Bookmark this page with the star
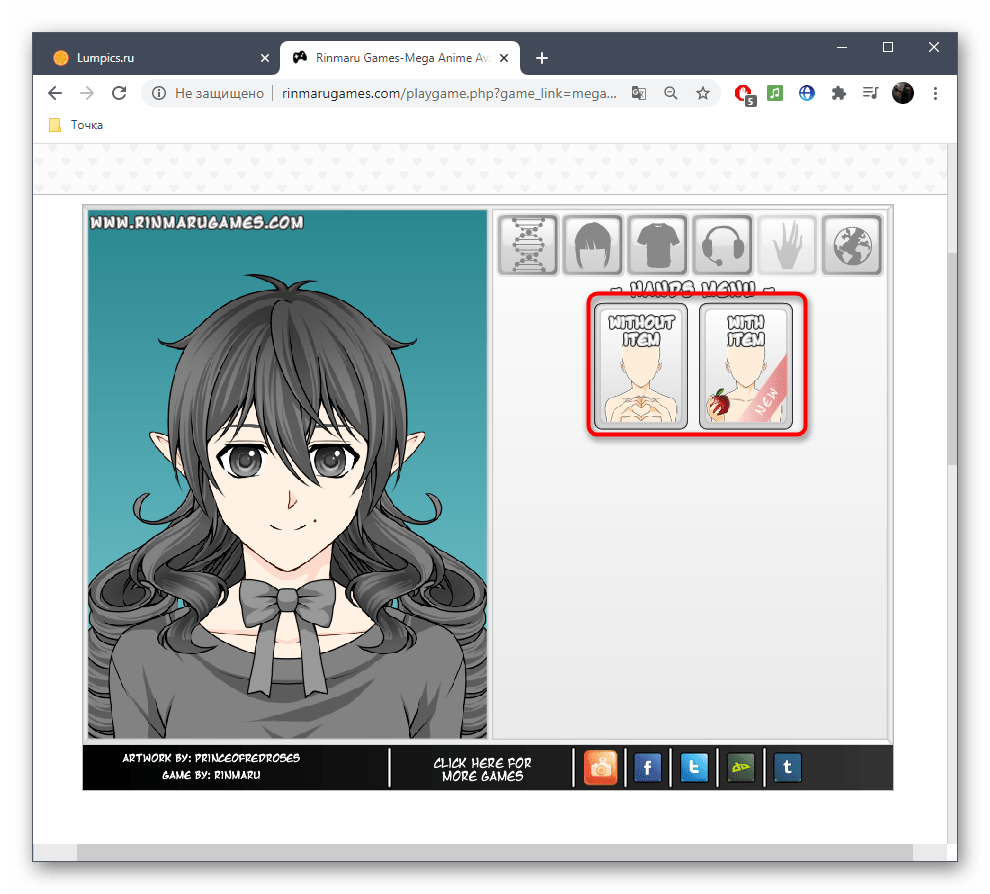Screen dimensions: 990x894 coord(703,93)
